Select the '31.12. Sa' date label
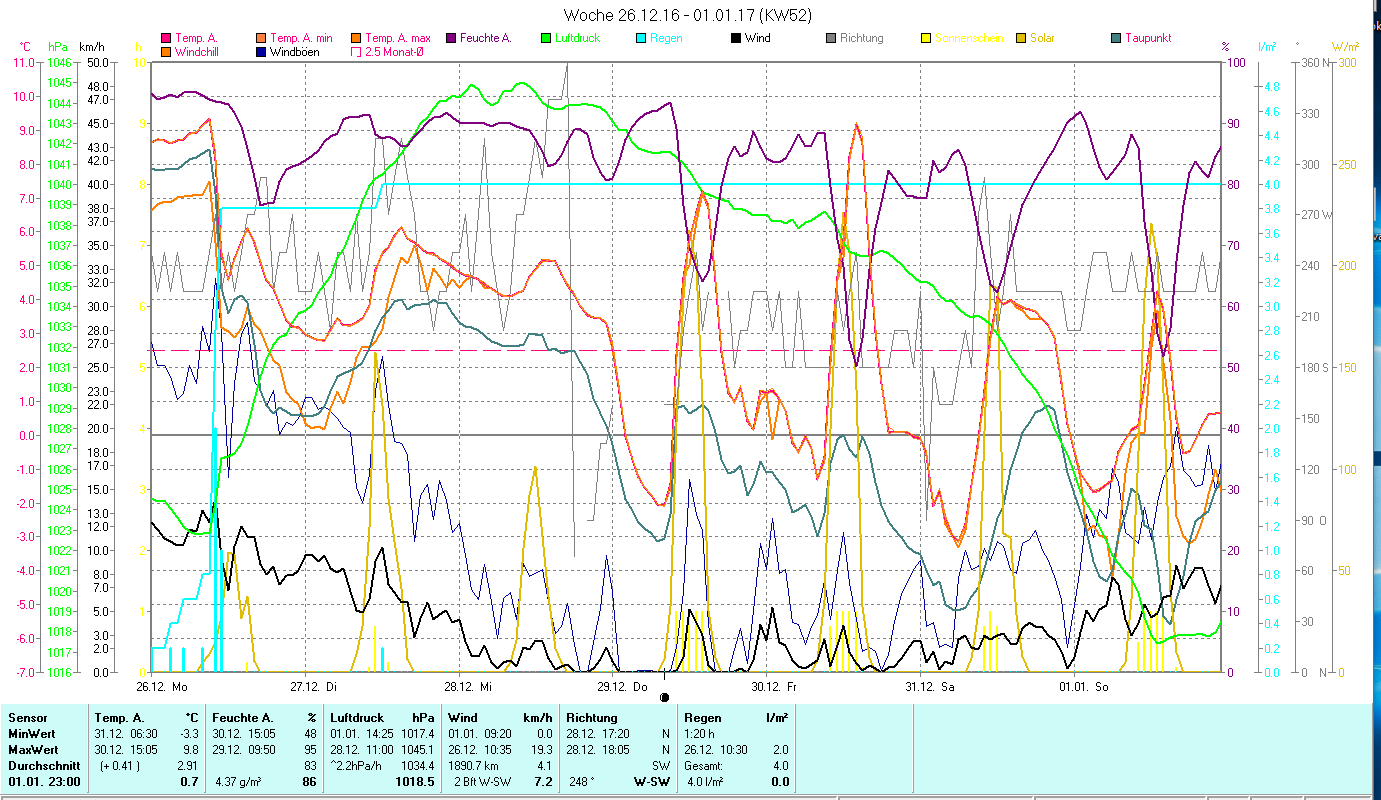Viewport: 1381px width, 800px height. click(929, 687)
